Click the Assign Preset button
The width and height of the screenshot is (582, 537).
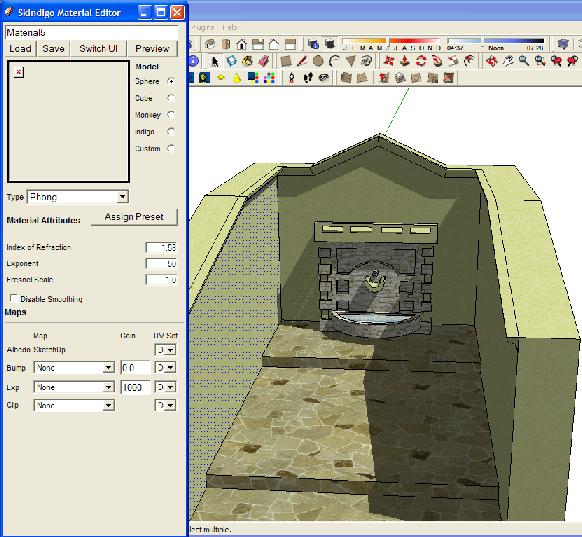[134, 217]
